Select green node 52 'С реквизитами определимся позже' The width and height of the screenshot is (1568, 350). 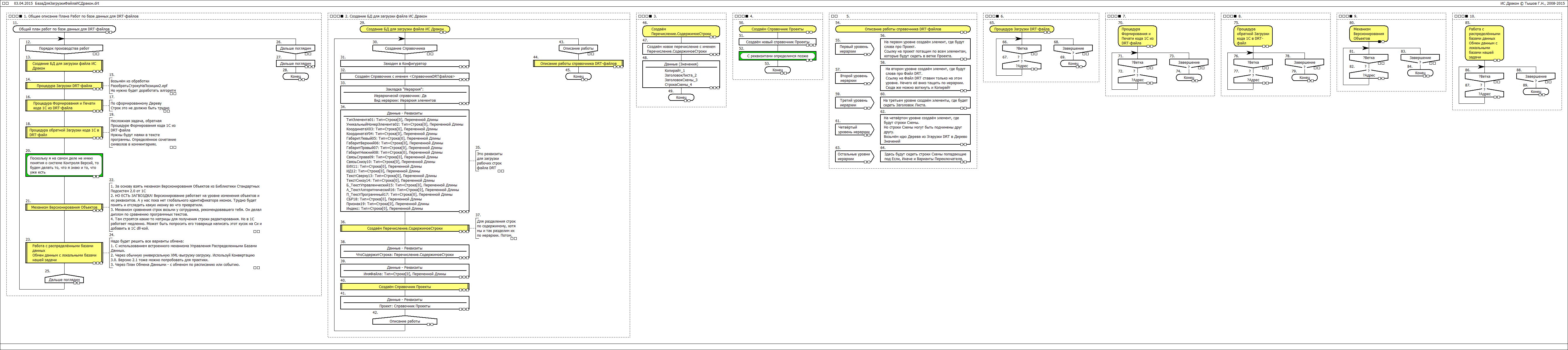777,56
